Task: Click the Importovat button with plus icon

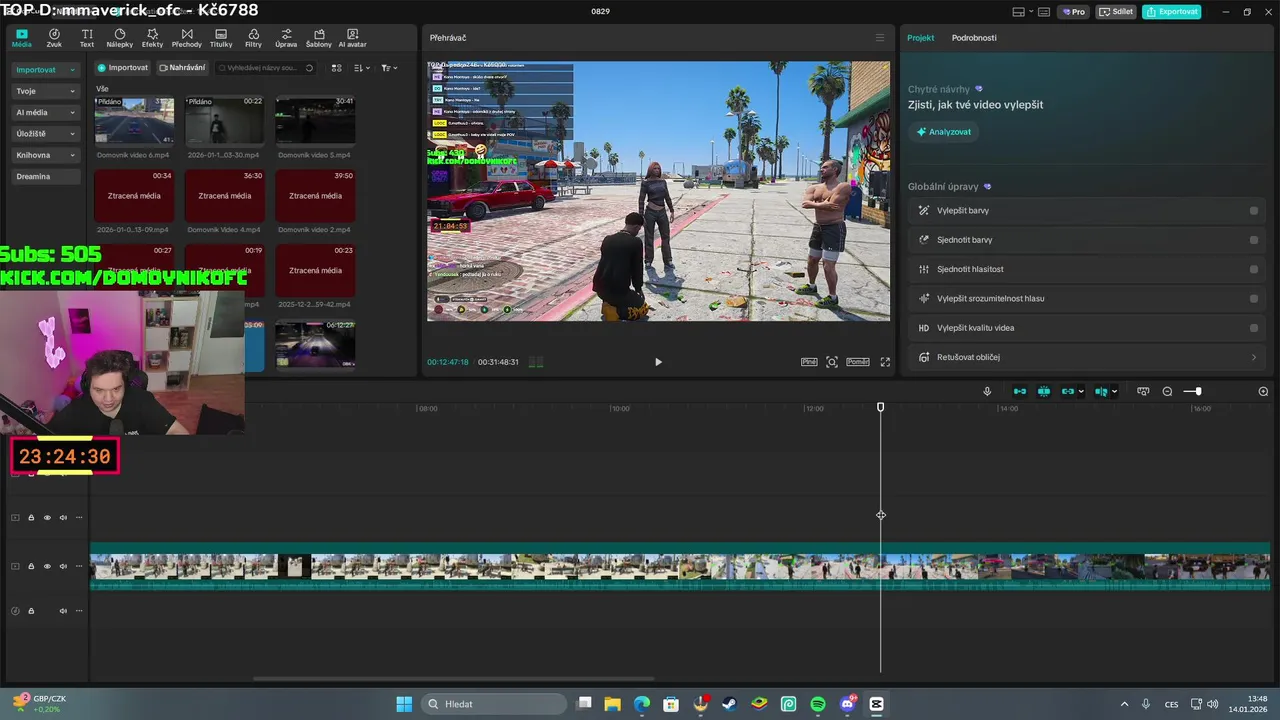Action: [123, 68]
